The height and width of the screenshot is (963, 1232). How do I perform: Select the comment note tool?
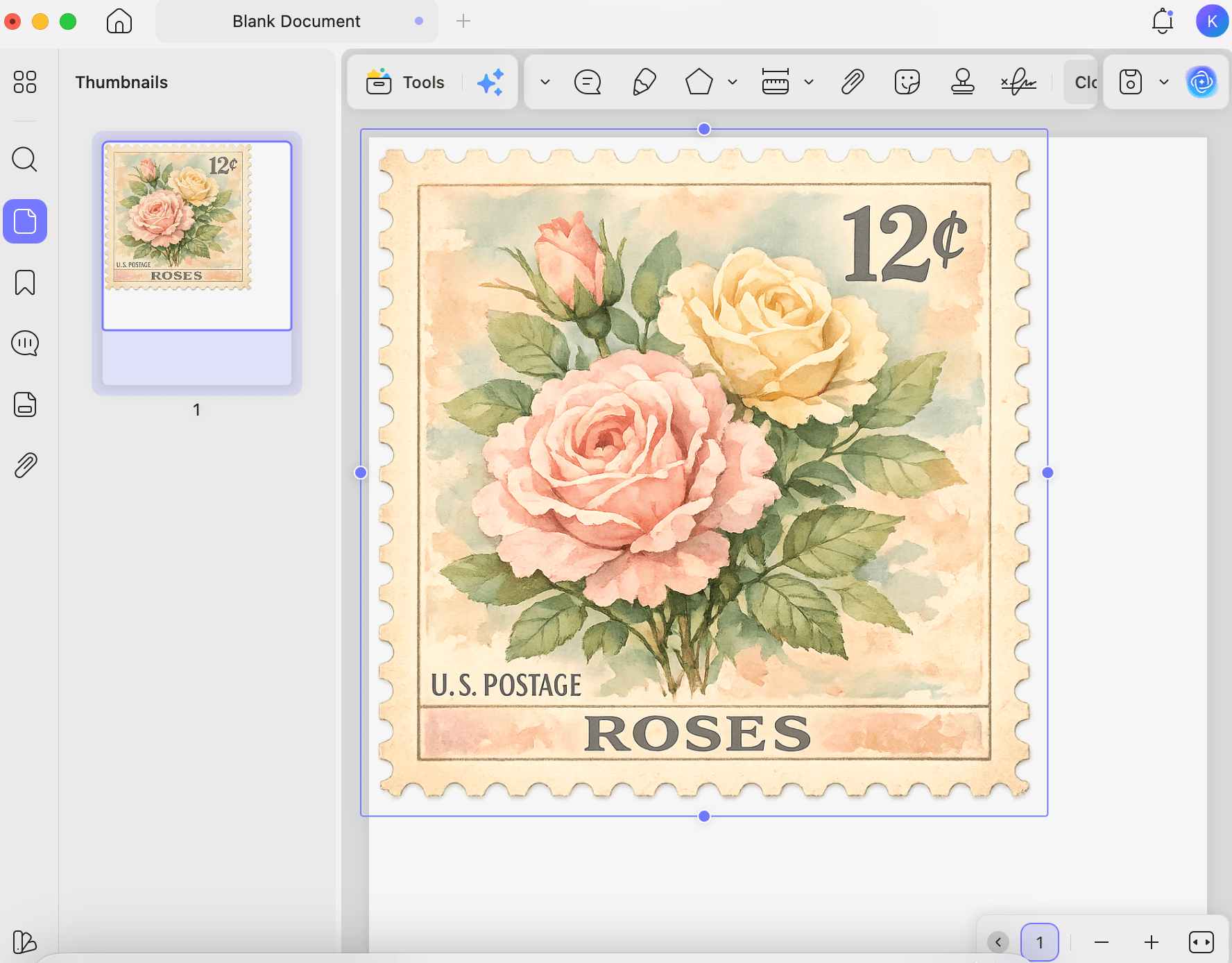[x=588, y=83]
